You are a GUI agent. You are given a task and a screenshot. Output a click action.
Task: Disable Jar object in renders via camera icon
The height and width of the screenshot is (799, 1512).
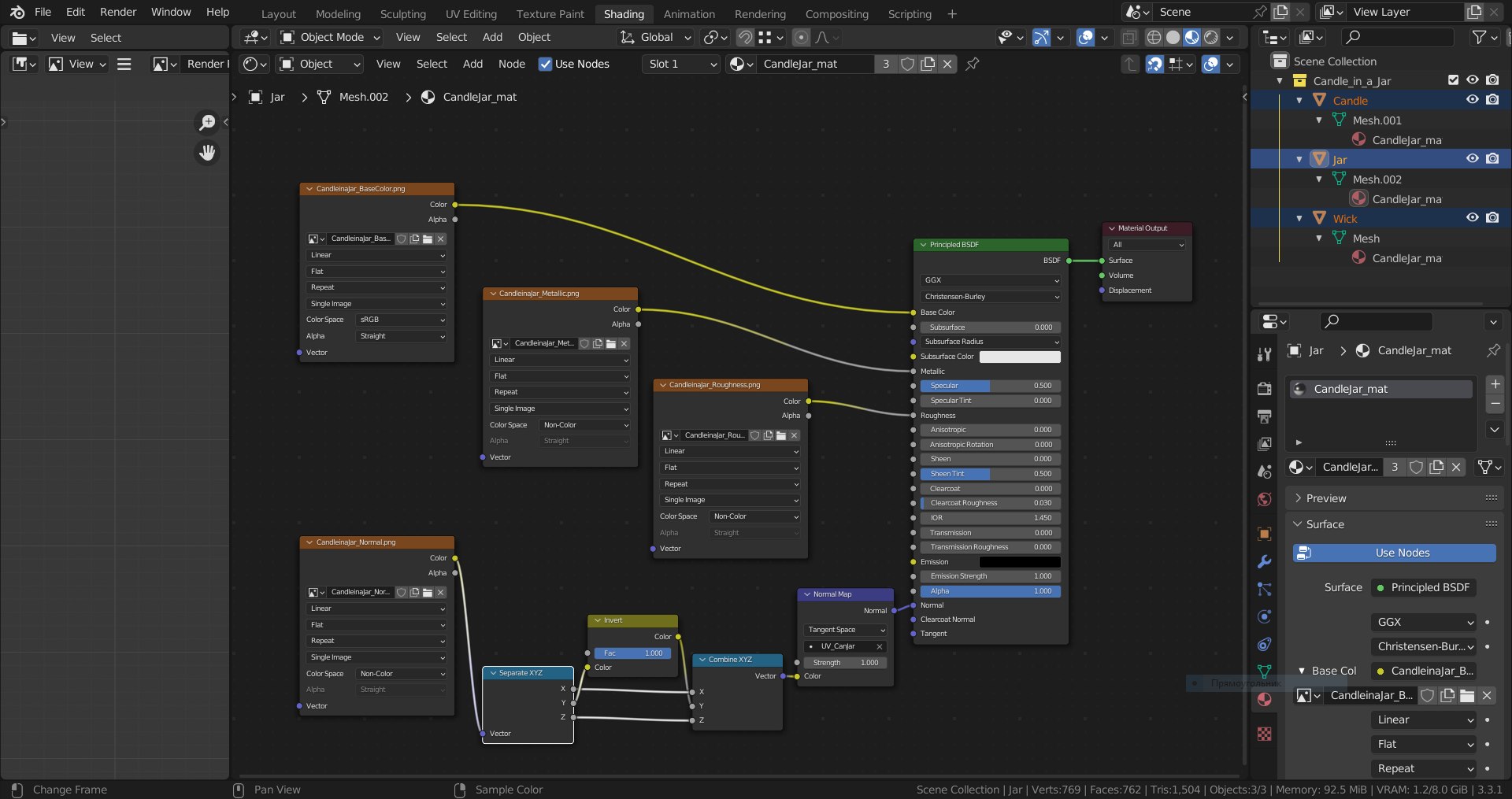click(x=1492, y=159)
